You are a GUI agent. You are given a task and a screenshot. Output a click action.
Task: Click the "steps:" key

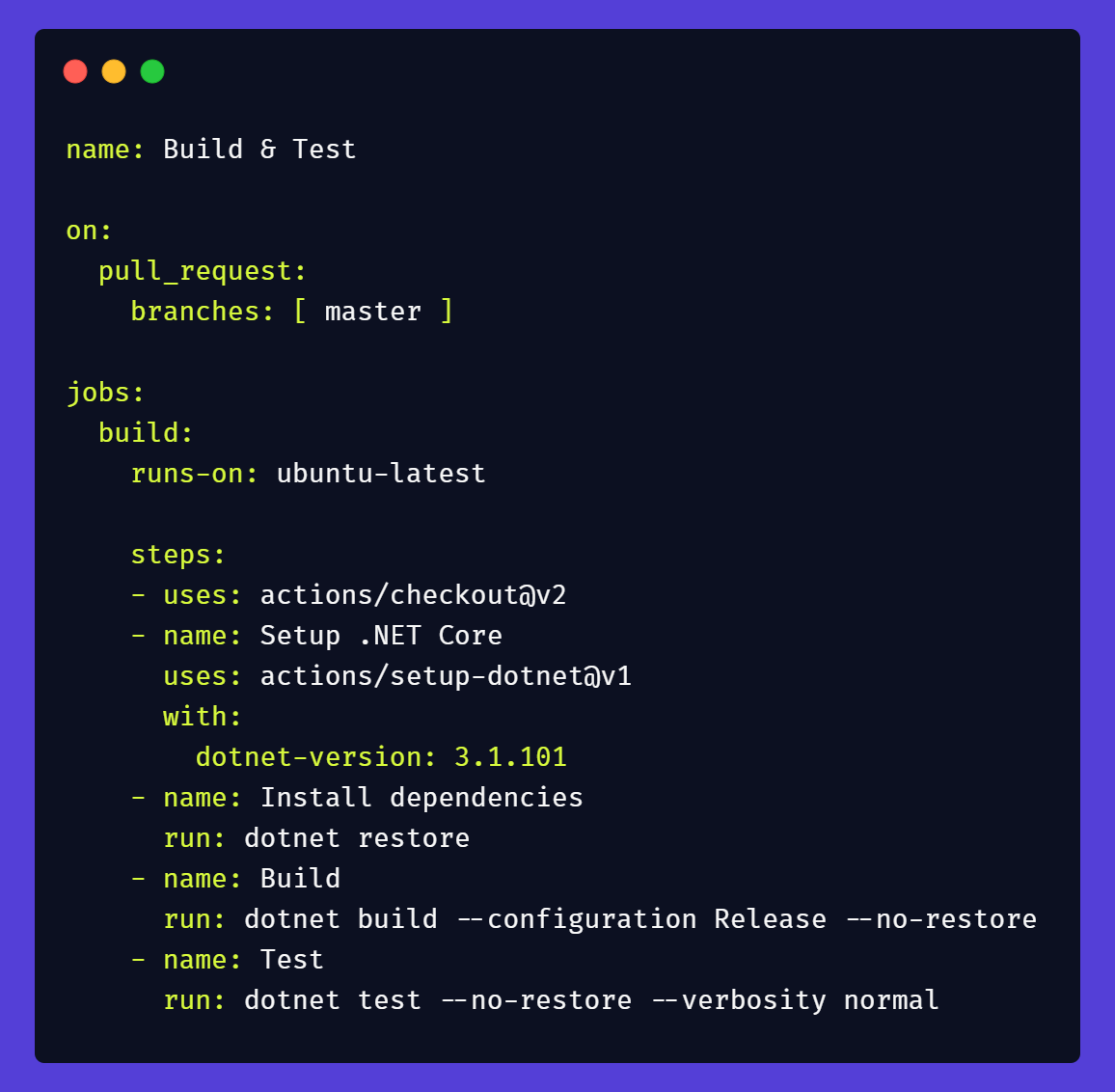tap(178, 555)
